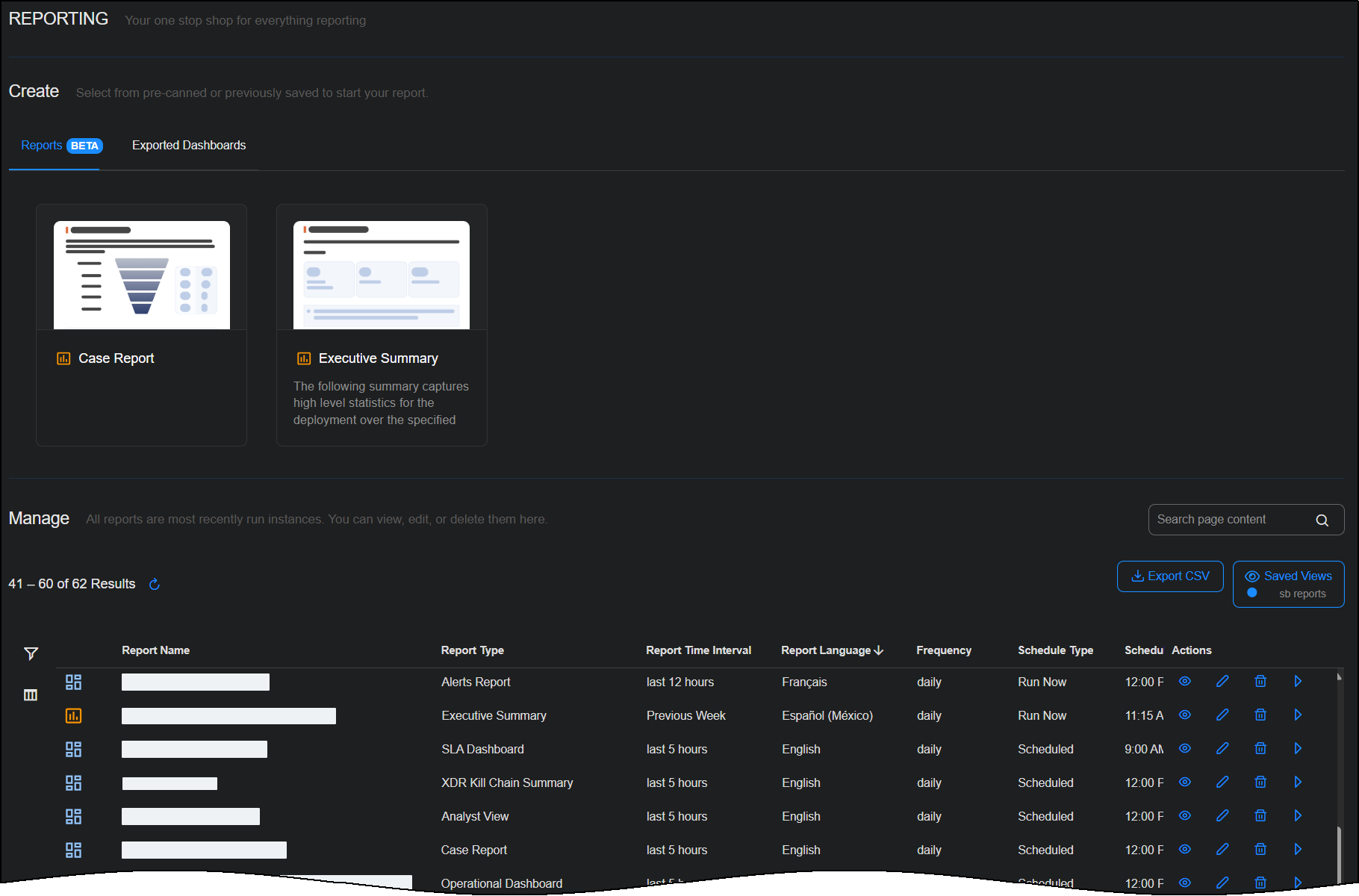Screen dimensions: 1359x896
Task: Refresh the results list next to the count
Action: point(154,584)
